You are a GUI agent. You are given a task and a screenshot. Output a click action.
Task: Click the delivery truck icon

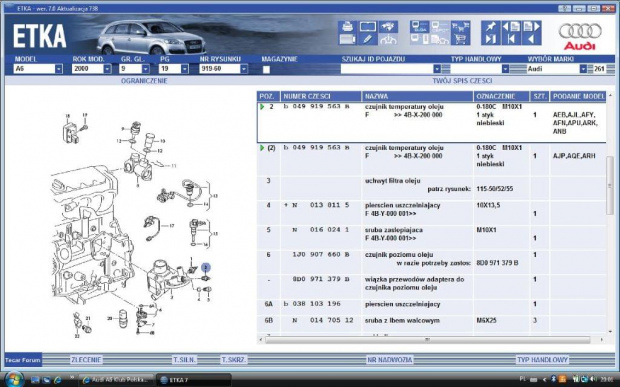(440, 39)
